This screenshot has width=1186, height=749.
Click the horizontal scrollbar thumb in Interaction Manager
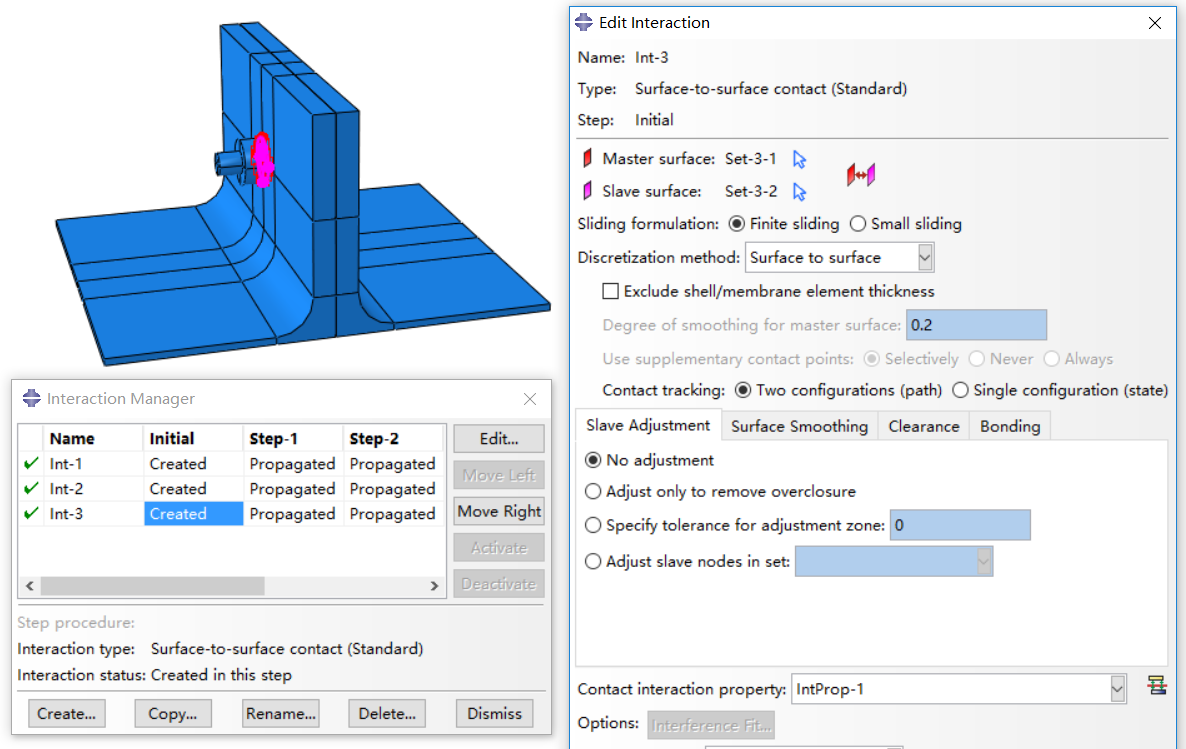(153, 586)
